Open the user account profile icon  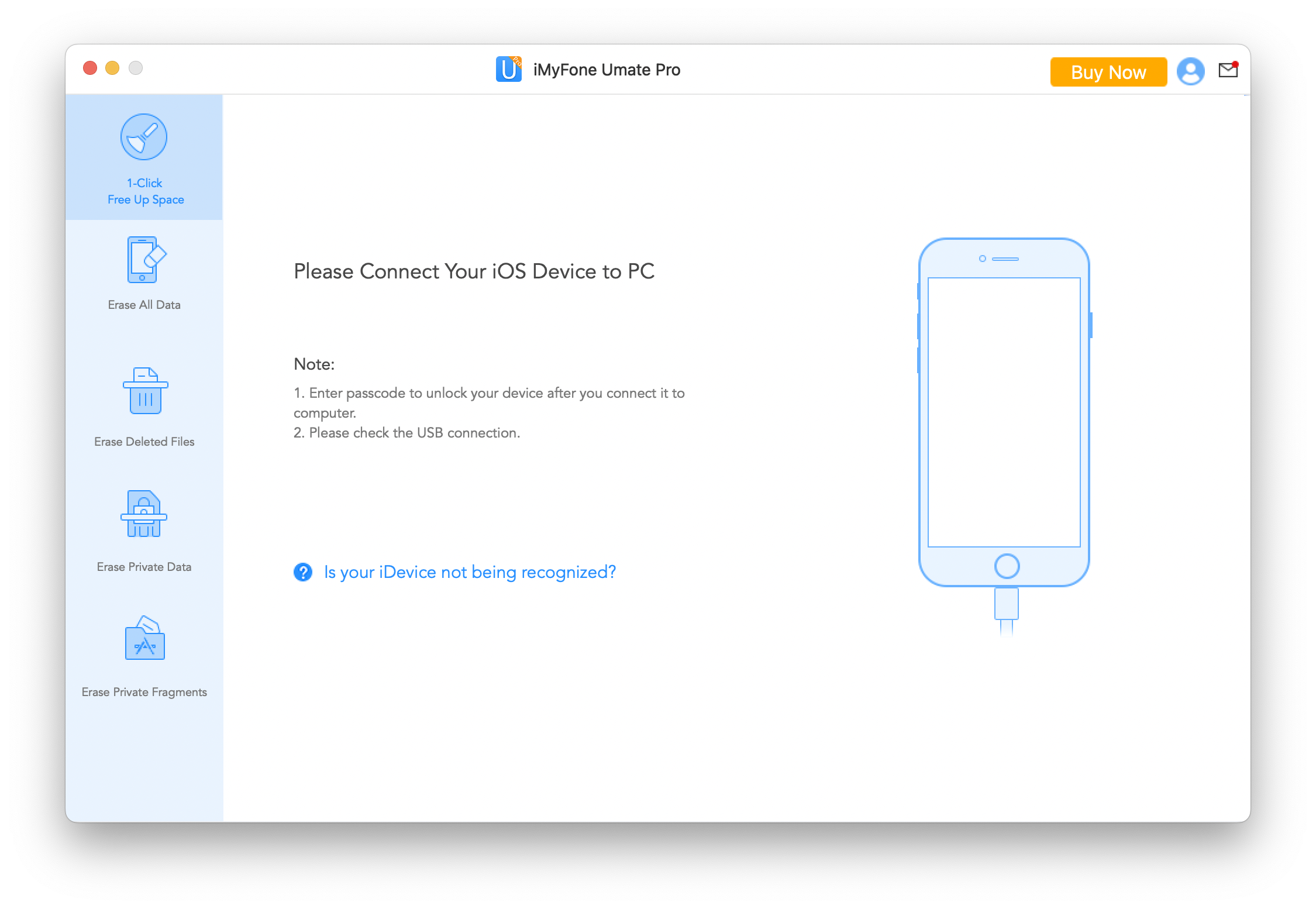tap(1190, 71)
